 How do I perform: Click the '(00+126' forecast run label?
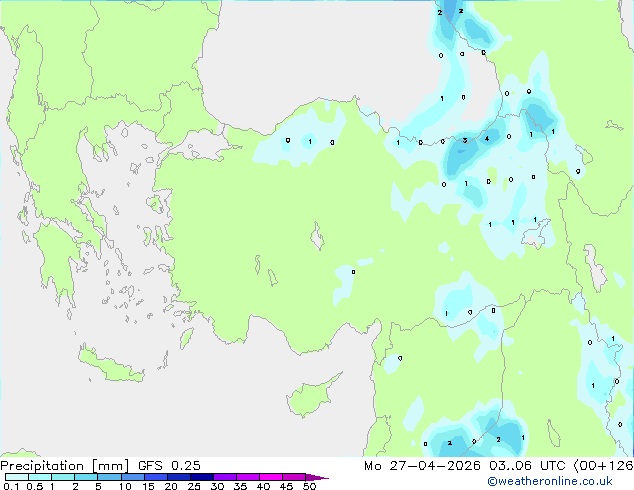point(603,466)
